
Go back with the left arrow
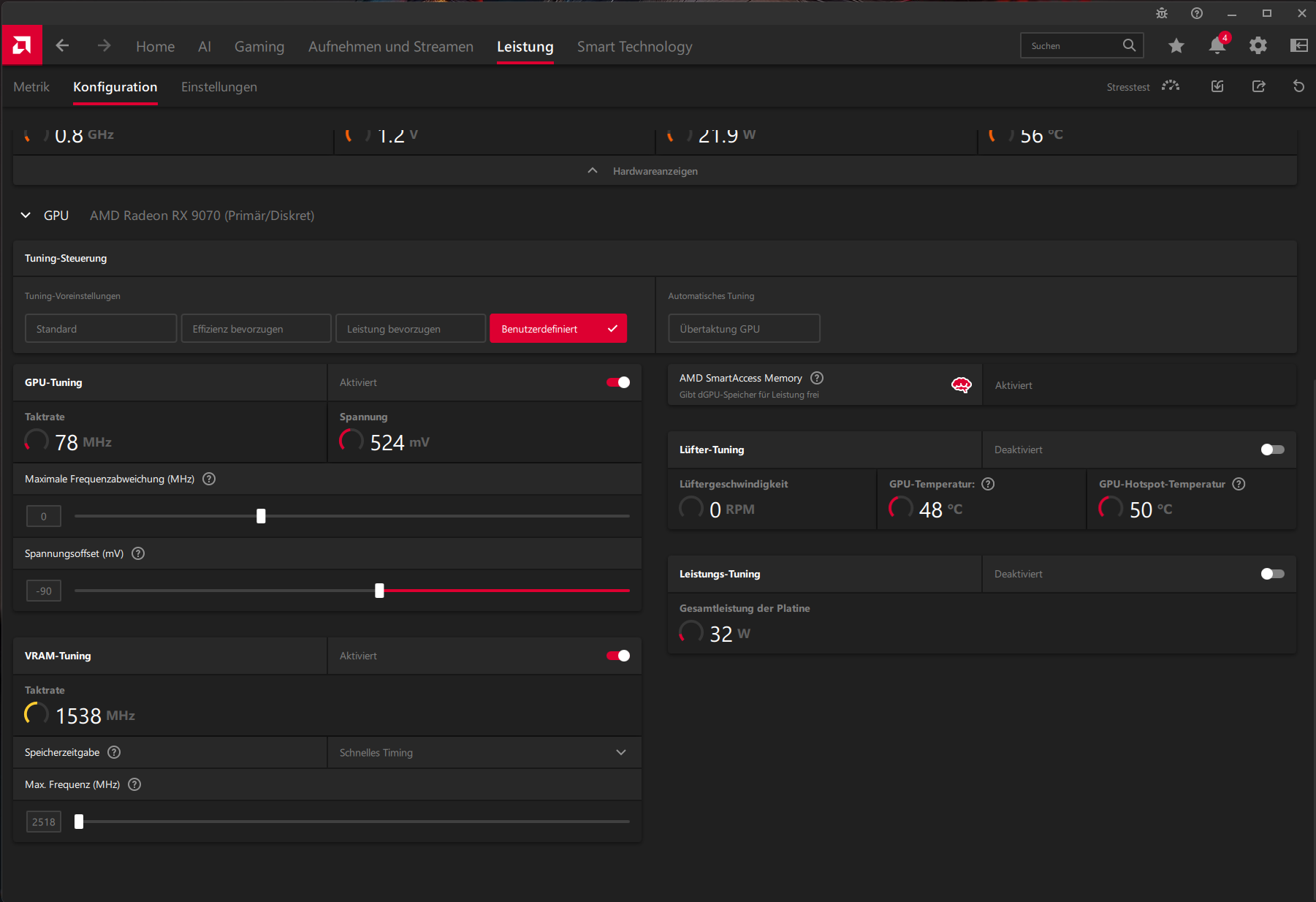click(x=62, y=45)
